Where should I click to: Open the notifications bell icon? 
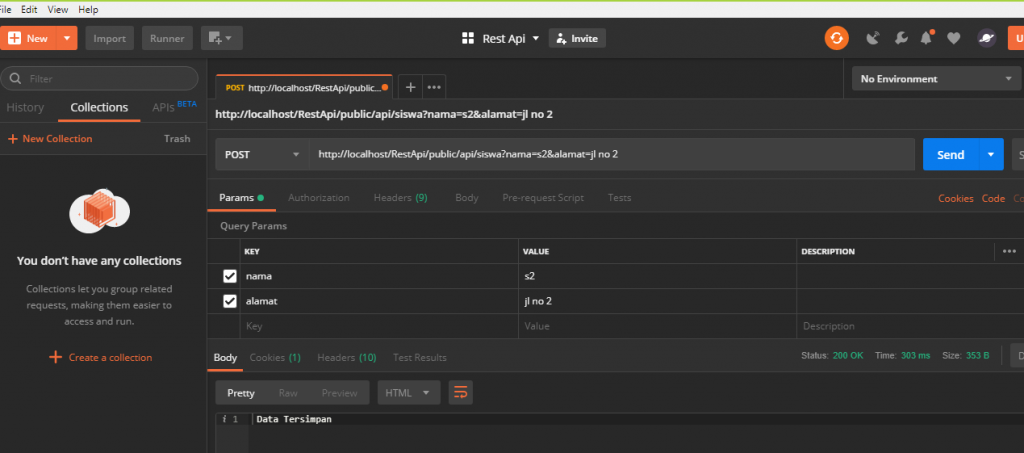tap(927, 38)
